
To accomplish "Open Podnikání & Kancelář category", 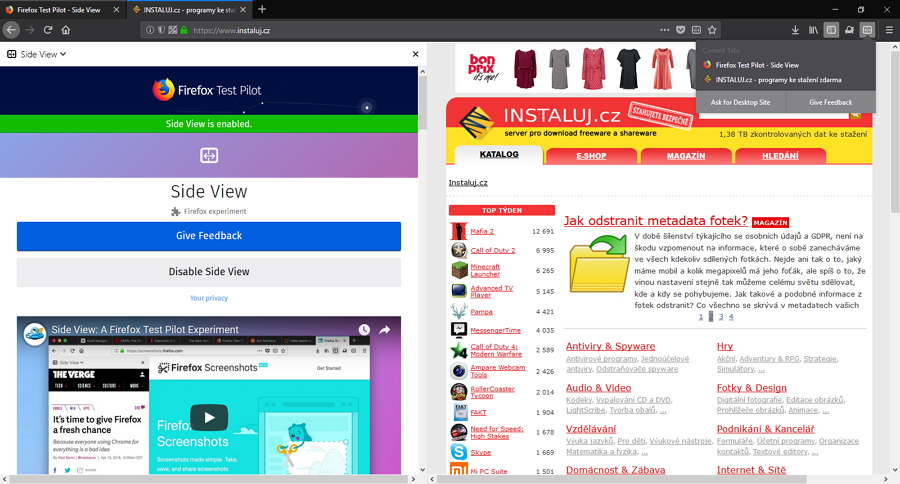I will [x=765, y=429].
